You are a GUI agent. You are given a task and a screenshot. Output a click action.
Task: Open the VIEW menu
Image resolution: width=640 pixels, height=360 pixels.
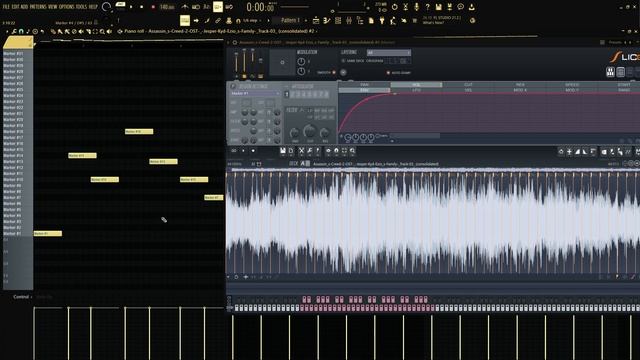tap(53, 7)
